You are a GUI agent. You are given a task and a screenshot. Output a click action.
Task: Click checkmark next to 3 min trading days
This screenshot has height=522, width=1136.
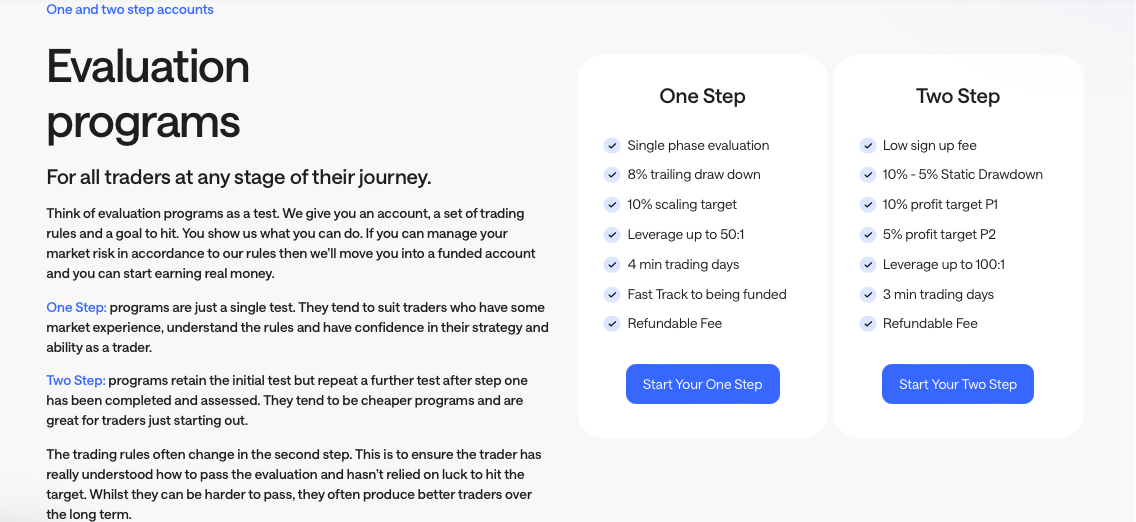click(x=868, y=295)
